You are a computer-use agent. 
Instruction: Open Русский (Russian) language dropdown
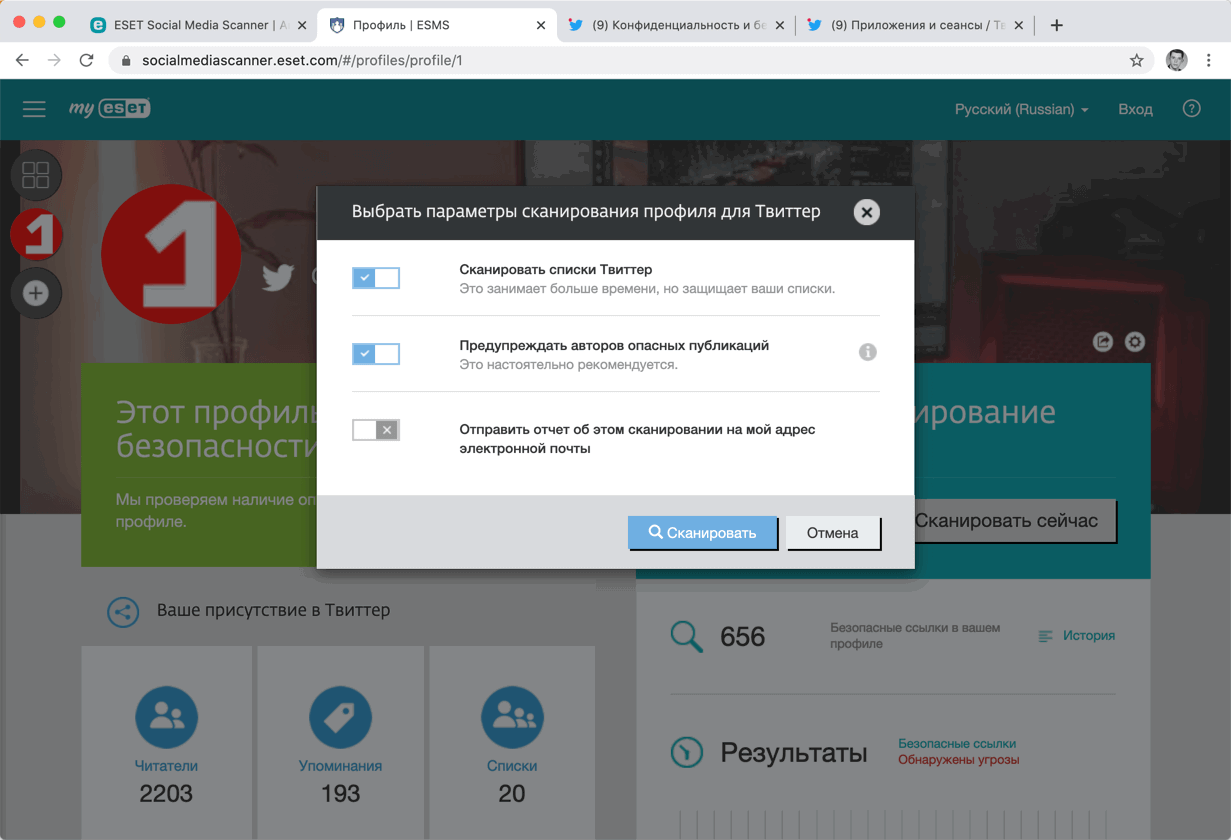pos(1021,109)
